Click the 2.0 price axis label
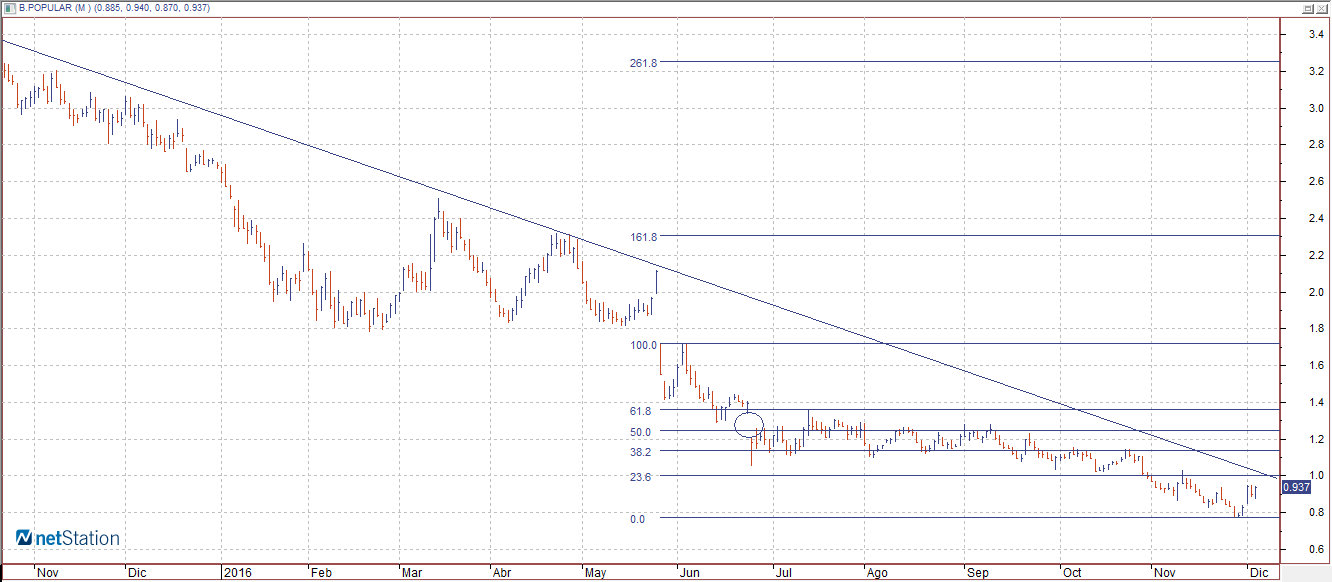 tap(1318, 293)
